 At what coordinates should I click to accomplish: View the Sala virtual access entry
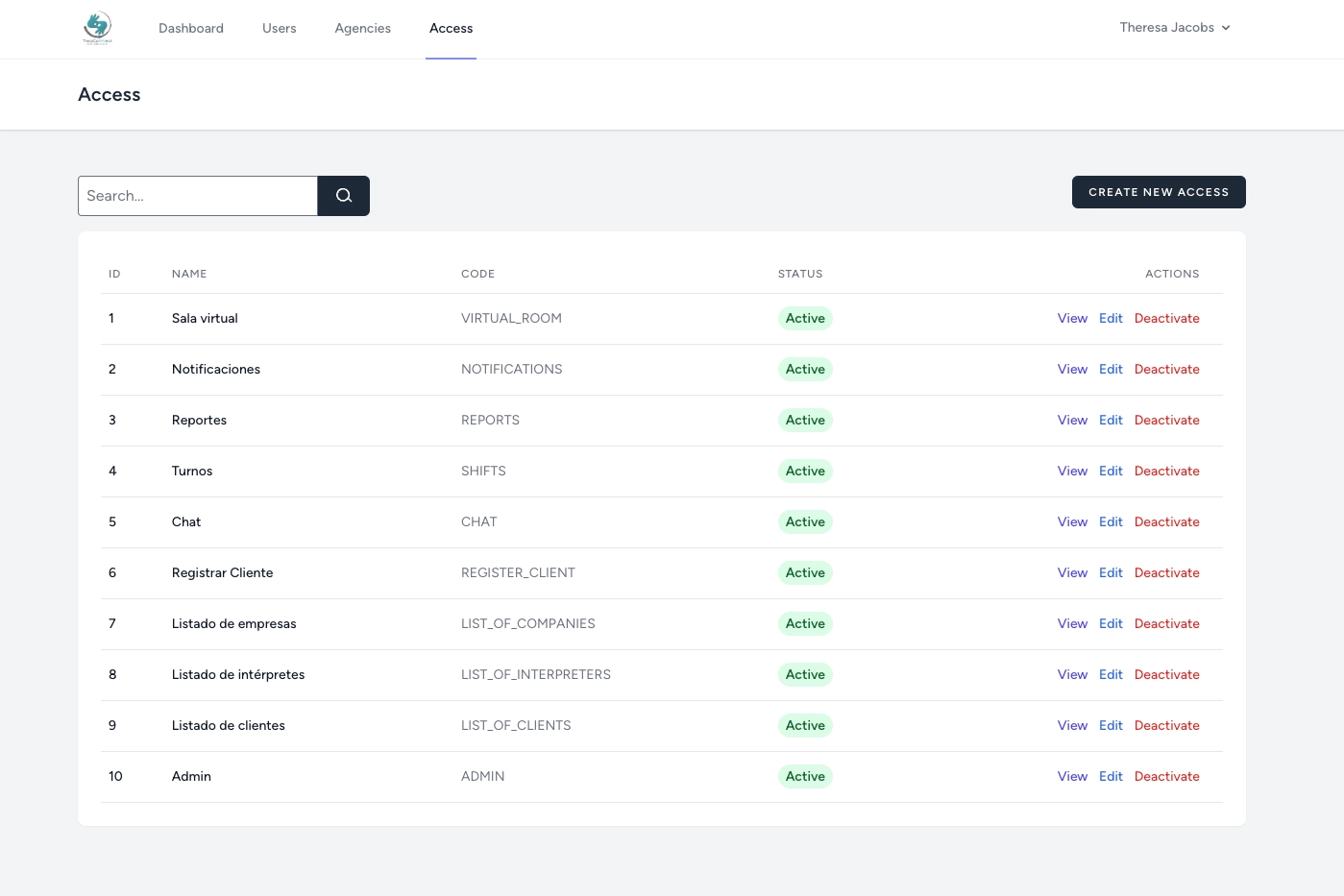pos(1072,319)
